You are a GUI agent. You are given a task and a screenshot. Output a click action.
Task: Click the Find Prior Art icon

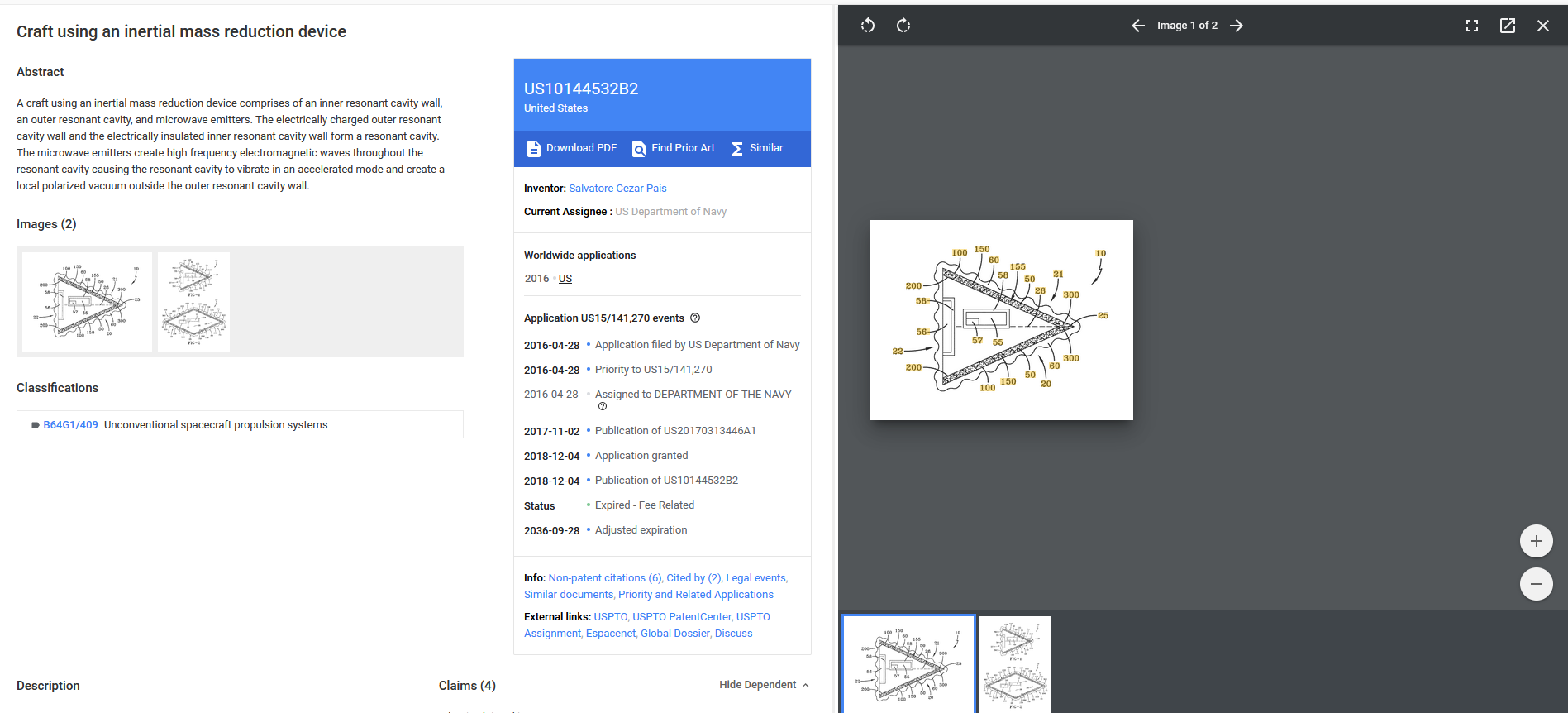tap(639, 149)
